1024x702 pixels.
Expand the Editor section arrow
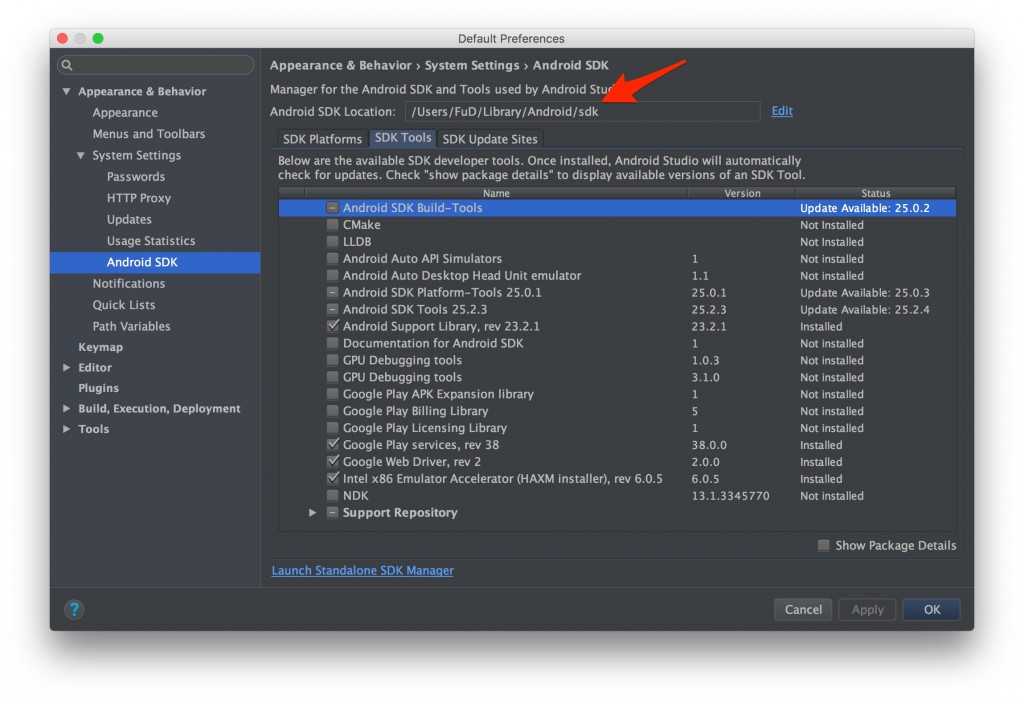(67, 368)
